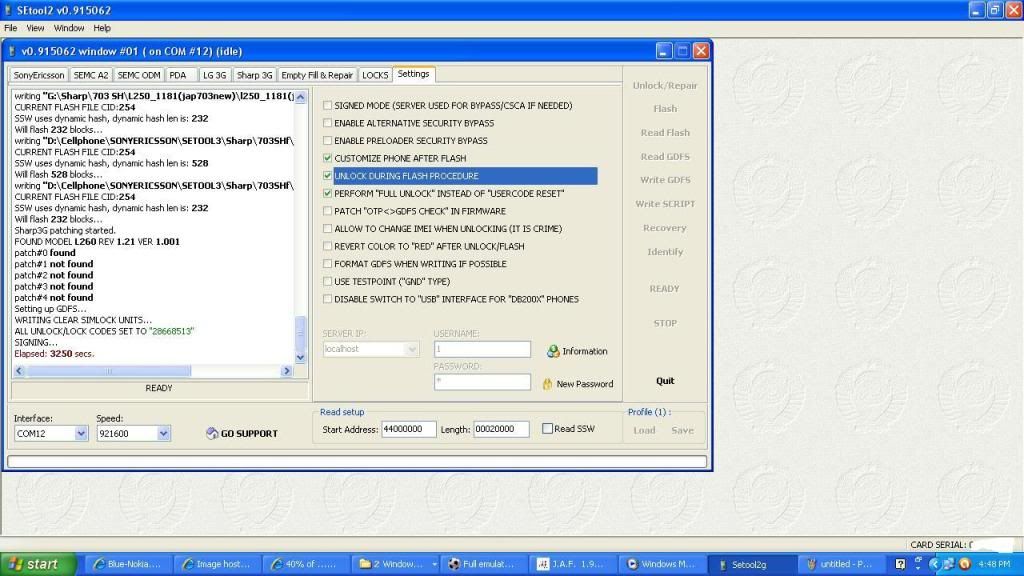The height and width of the screenshot is (576, 1024).
Task: Expand the Interface COM12 dropdown
Action: pyautogui.click(x=81, y=434)
